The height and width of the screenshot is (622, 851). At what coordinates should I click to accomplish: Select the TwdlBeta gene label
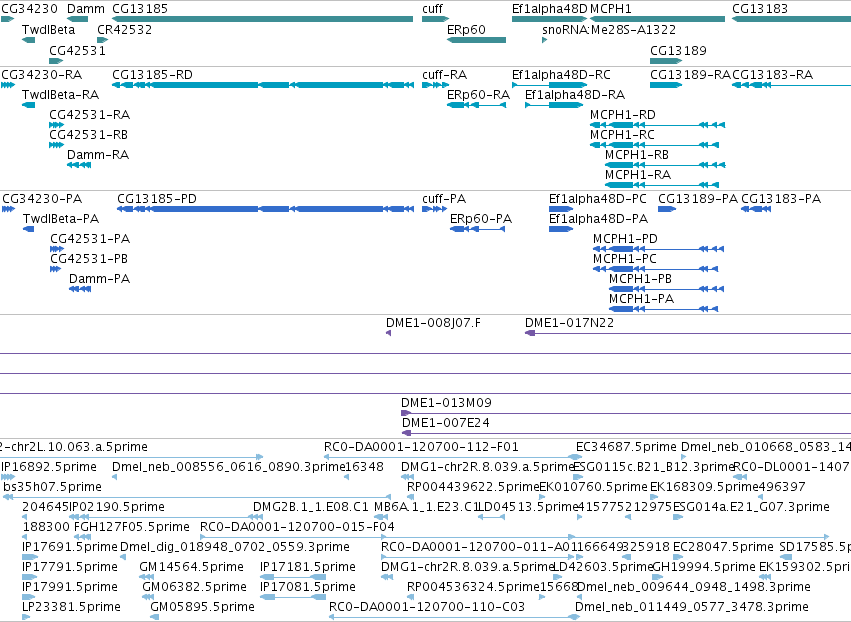coord(48,30)
